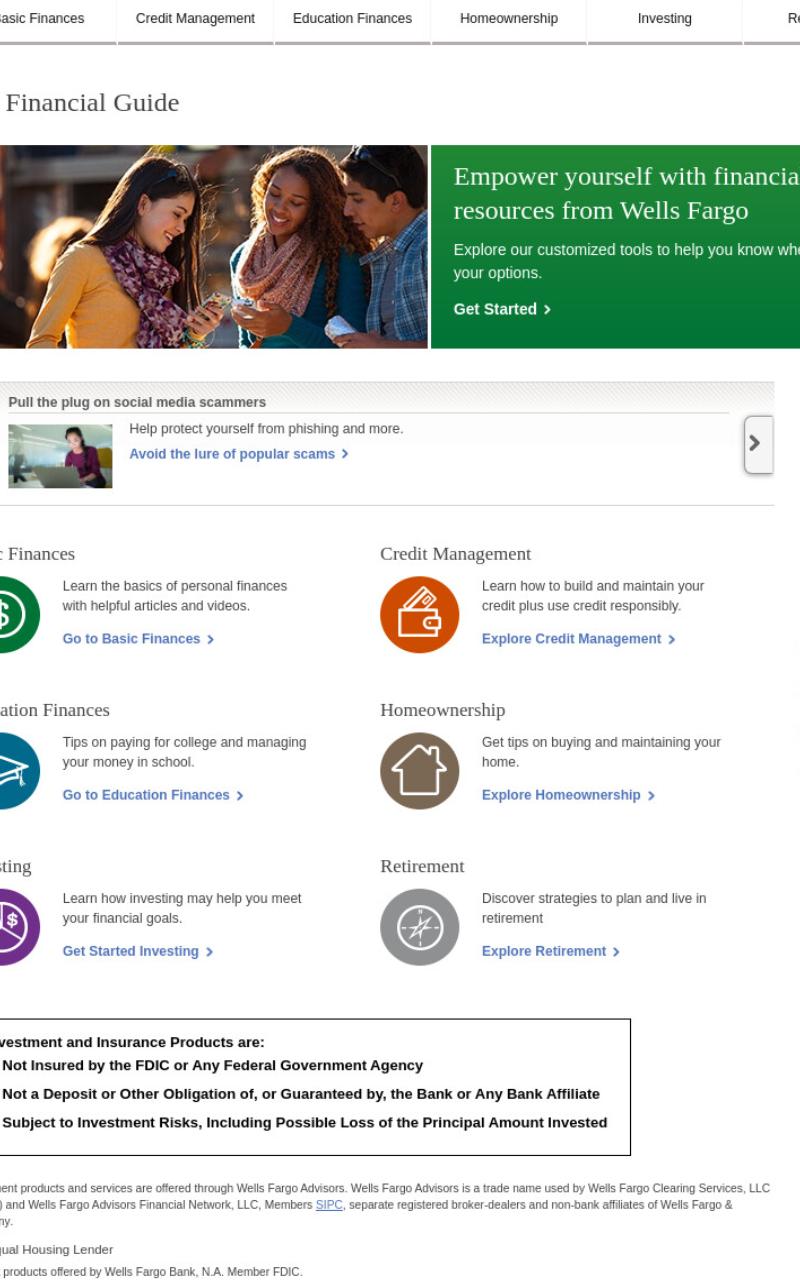Click Go to Education Finances link
Screen dimensions: 800x1280
point(153,795)
